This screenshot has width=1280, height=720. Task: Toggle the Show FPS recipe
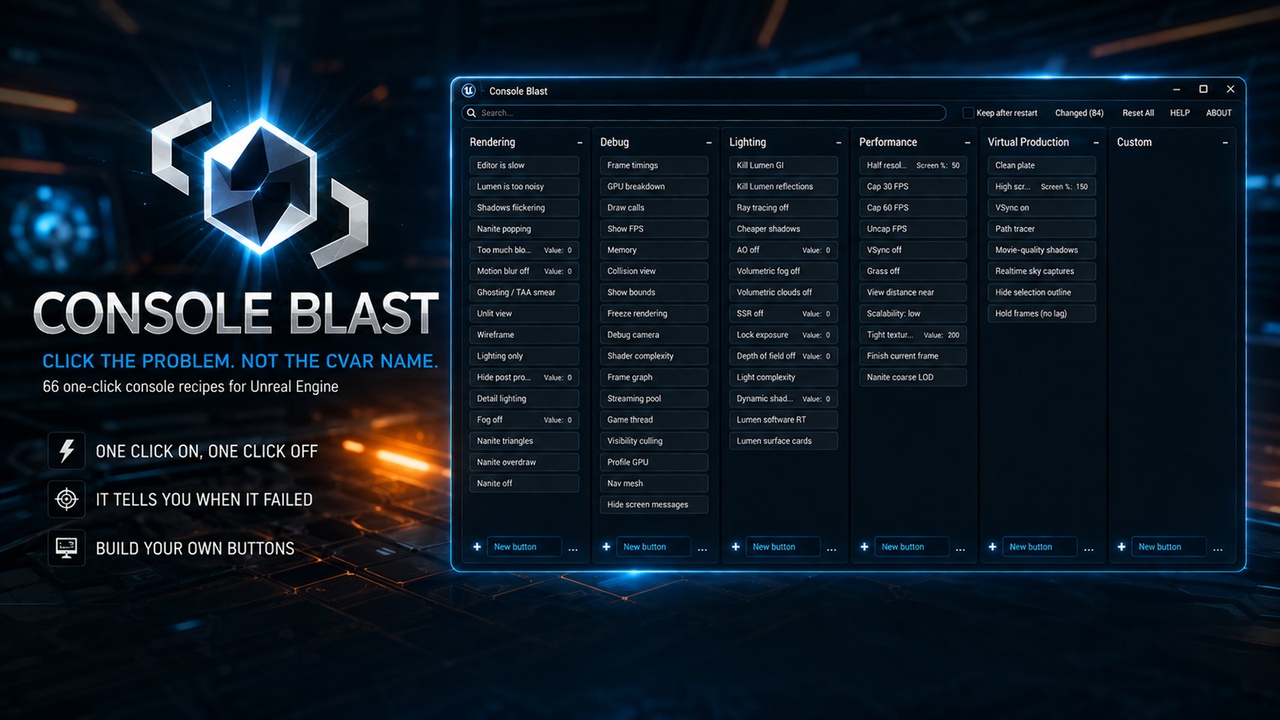pos(654,229)
